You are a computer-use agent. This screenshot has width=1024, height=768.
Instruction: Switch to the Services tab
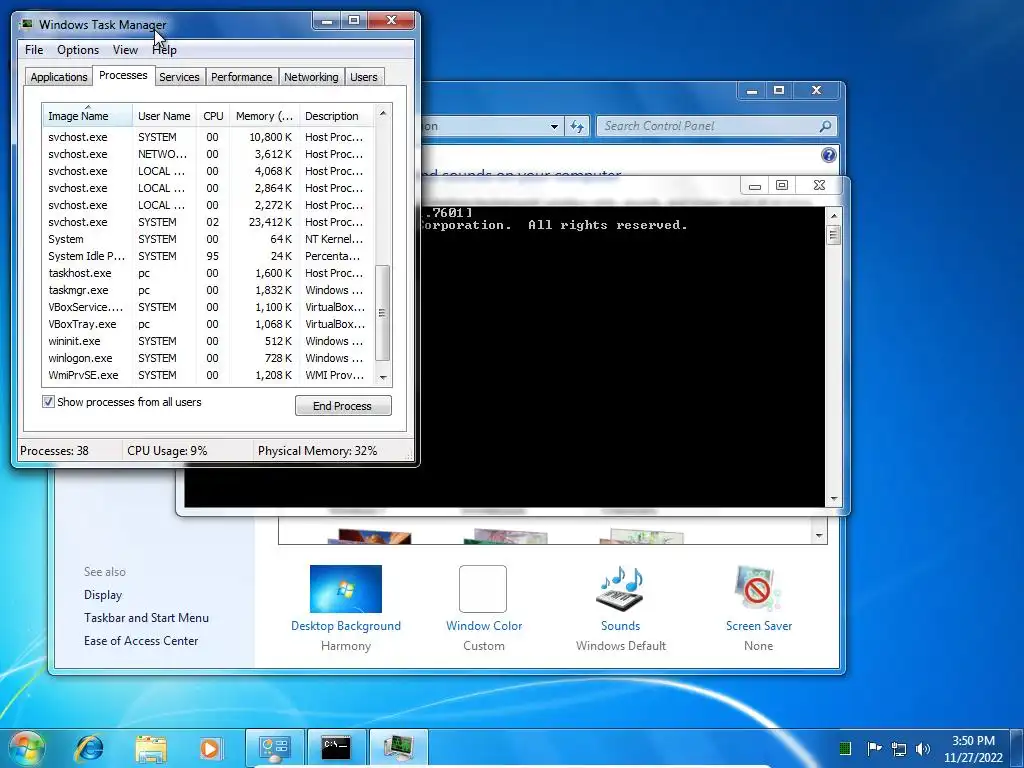click(179, 77)
